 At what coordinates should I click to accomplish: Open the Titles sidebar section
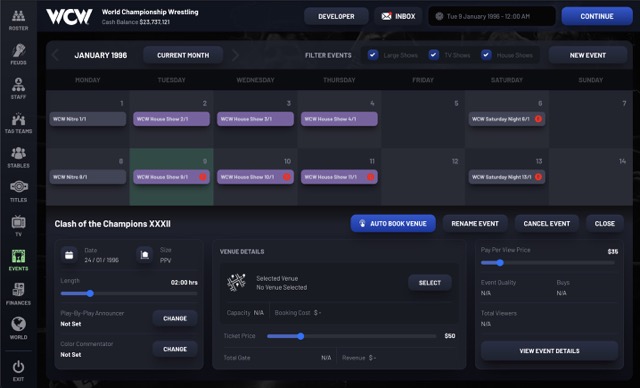tap(18, 192)
